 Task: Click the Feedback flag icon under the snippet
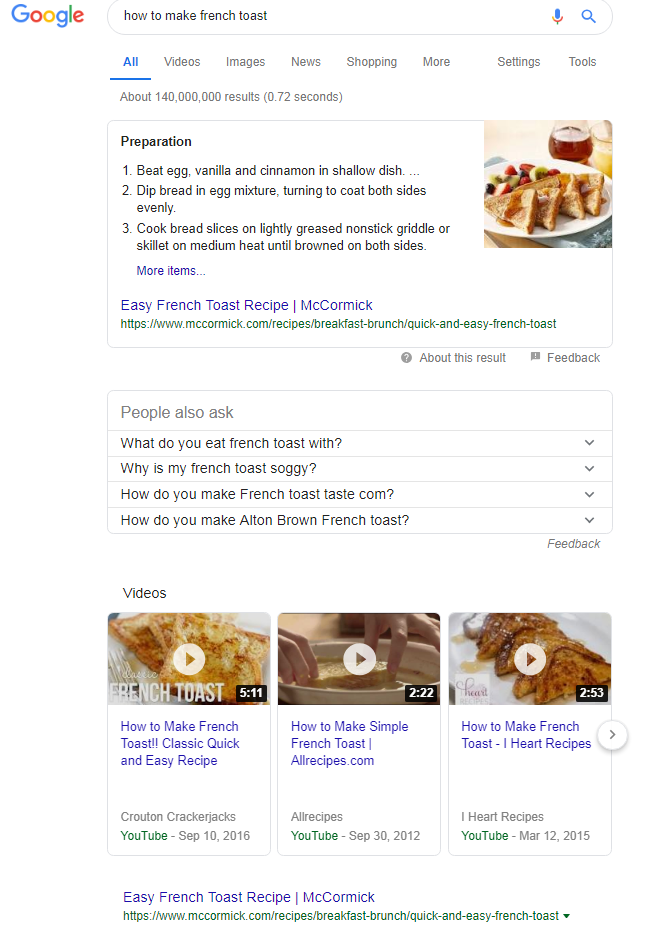pyautogui.click(x=536, y=357)
